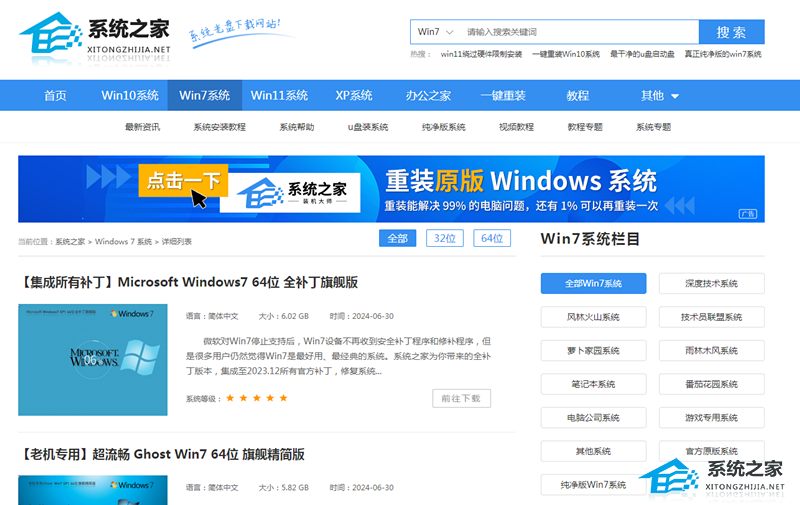Image resolution: width=800 pixels, height=505 pixels.
Task: Select 笔记本系统 category button
Action: pyautogui.click(x=593, y=384)
